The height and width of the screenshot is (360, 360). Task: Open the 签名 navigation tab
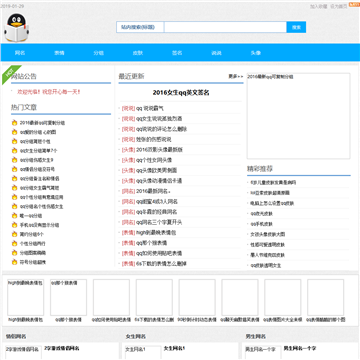177,53
